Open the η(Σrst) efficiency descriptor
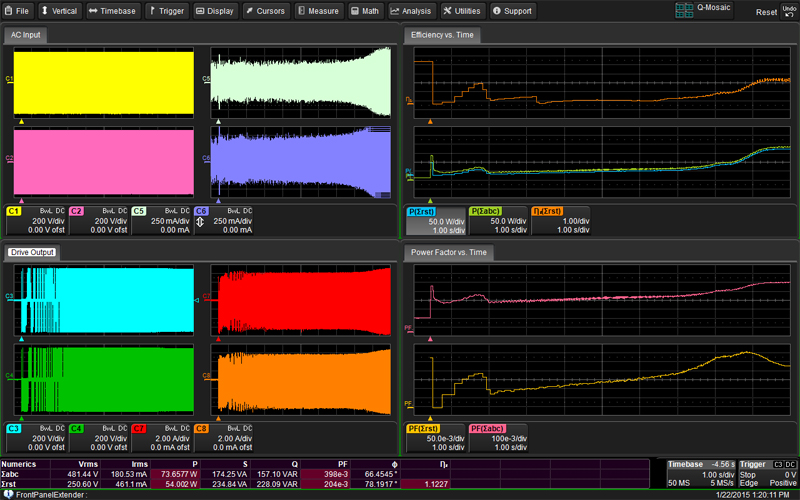This screenshot has width=800, height=500. point(561,220)
